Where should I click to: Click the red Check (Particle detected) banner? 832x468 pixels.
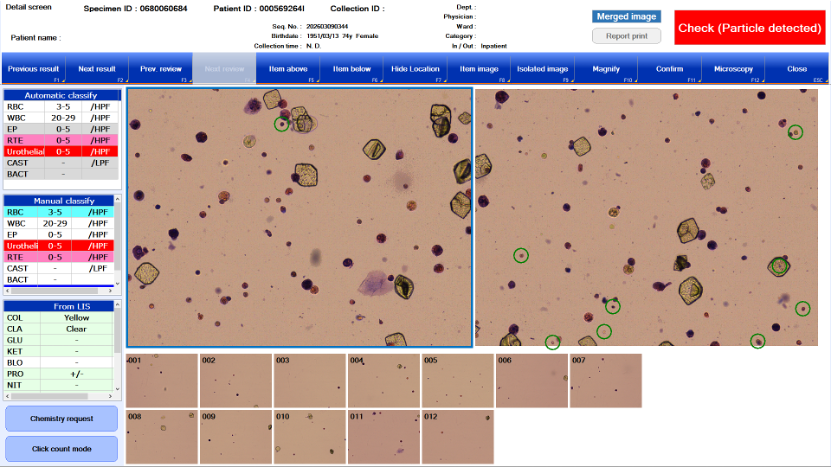point(749,28)
